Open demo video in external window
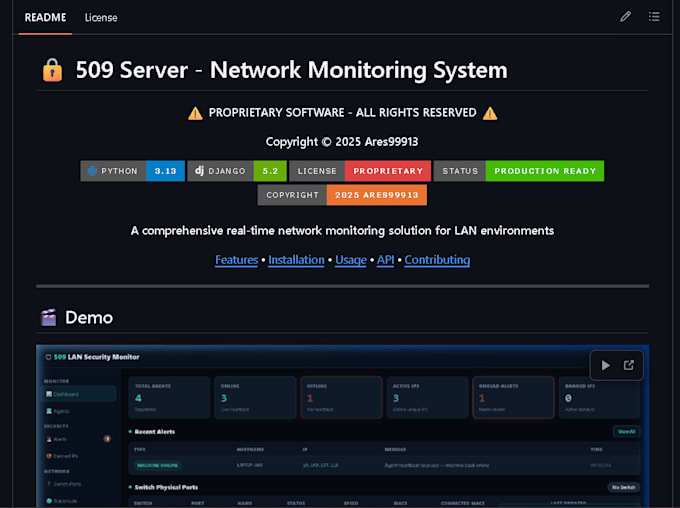The width and height of the screenshot is (680, 508). (x=628, y=365)
